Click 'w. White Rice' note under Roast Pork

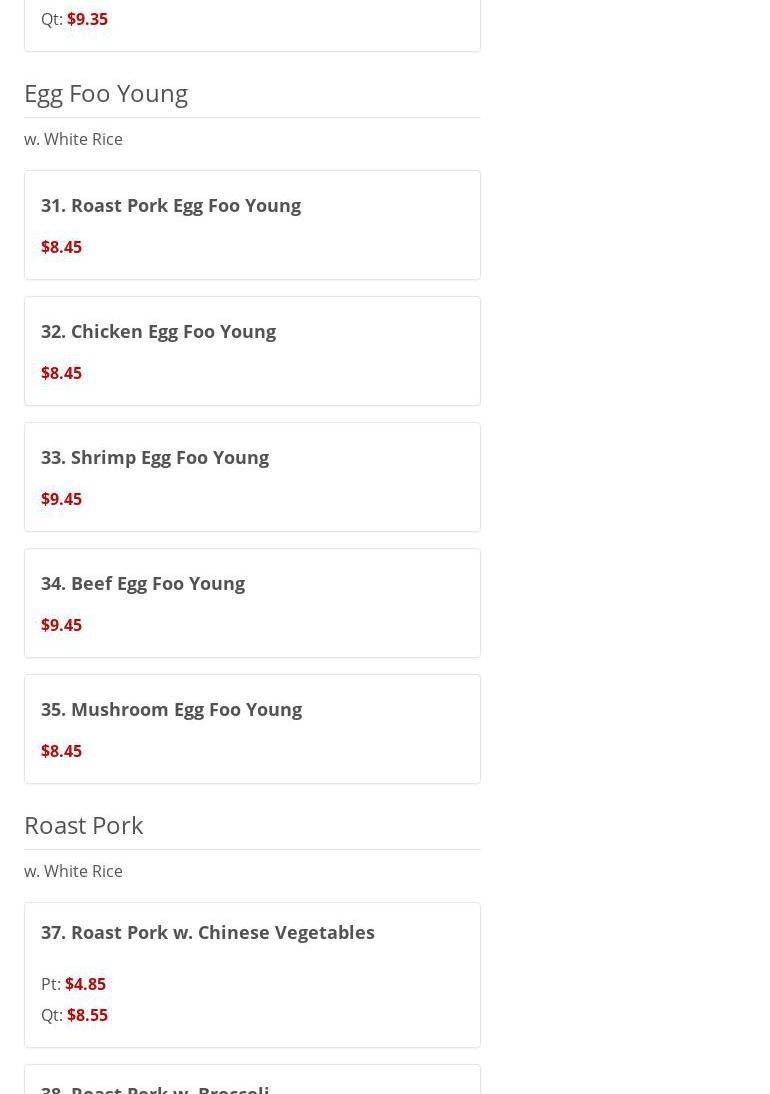73,871
